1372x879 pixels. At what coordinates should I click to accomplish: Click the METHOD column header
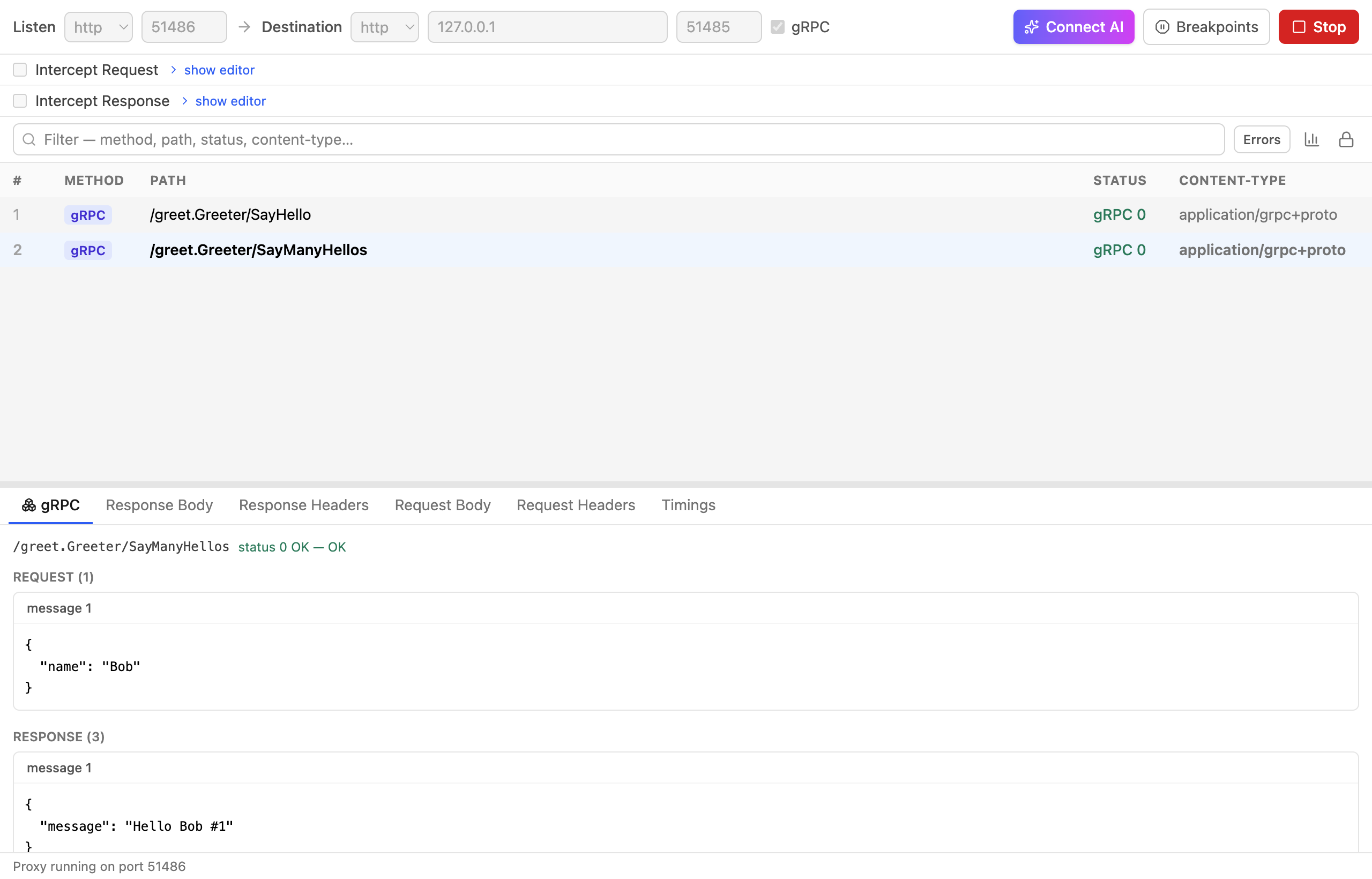(94, 181)
